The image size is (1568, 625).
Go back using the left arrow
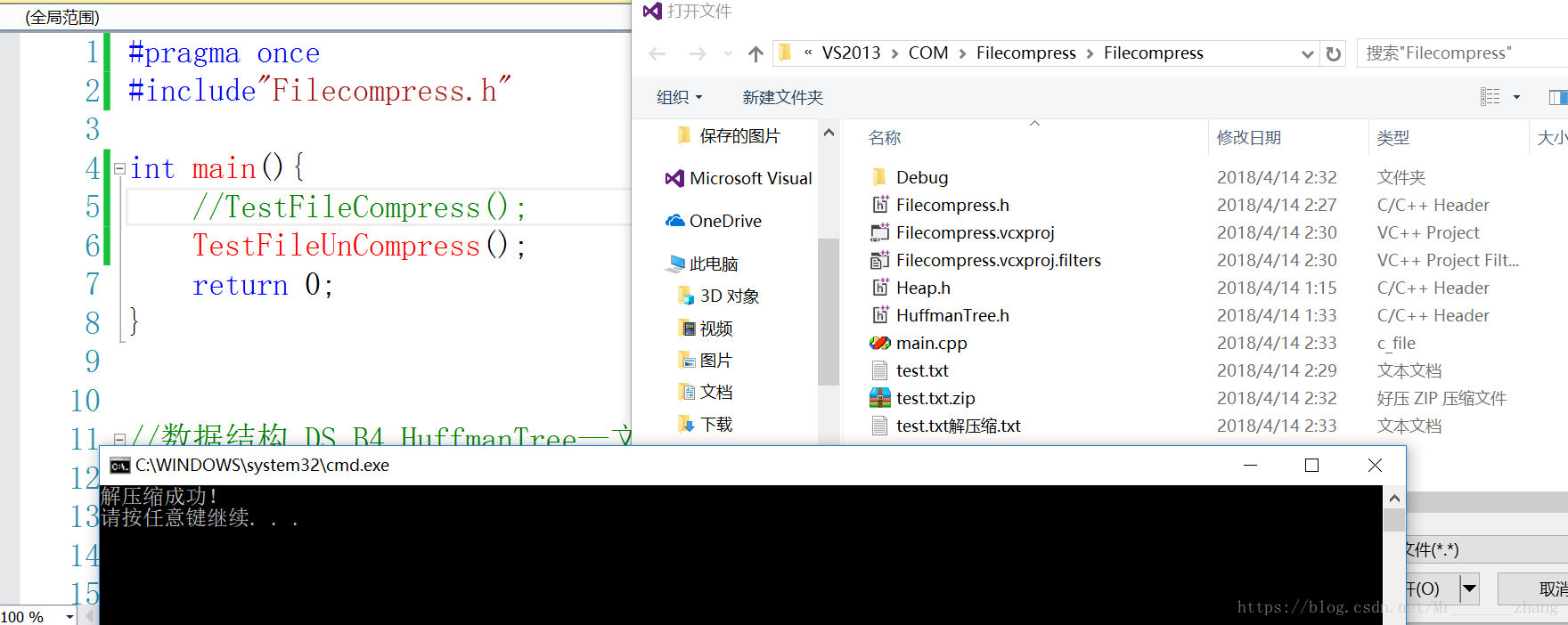[657, 54]
